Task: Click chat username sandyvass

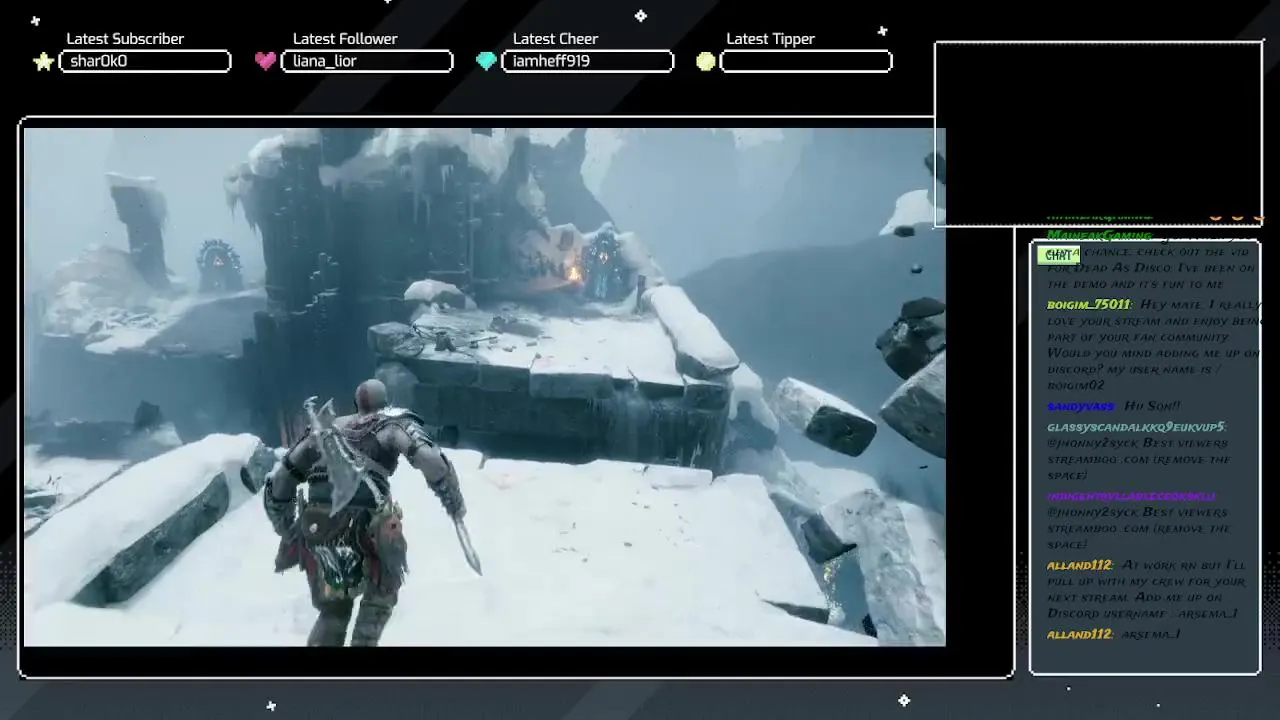Action: pyautogui.click(x=1080, y=407)
